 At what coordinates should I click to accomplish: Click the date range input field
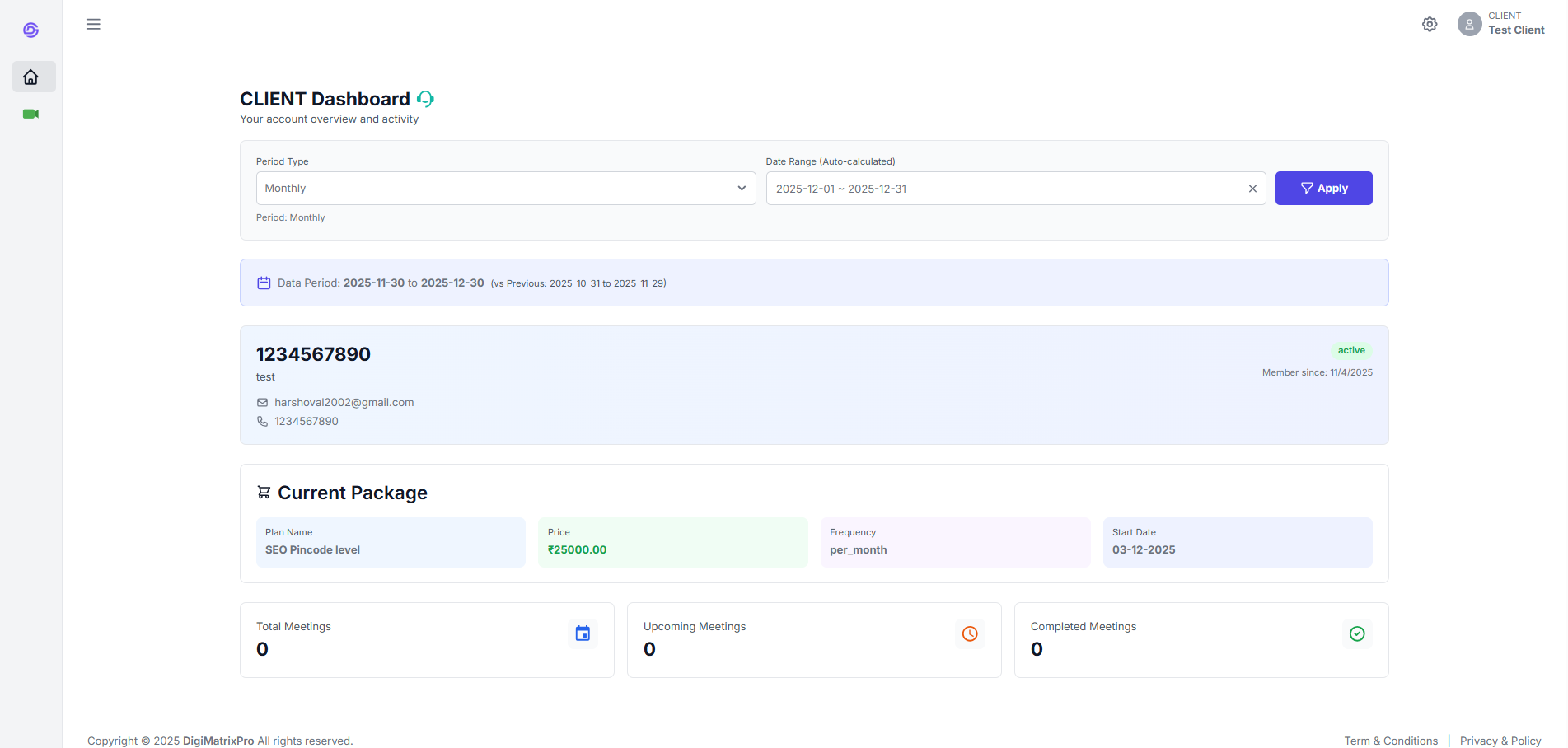pos(1005,189)
